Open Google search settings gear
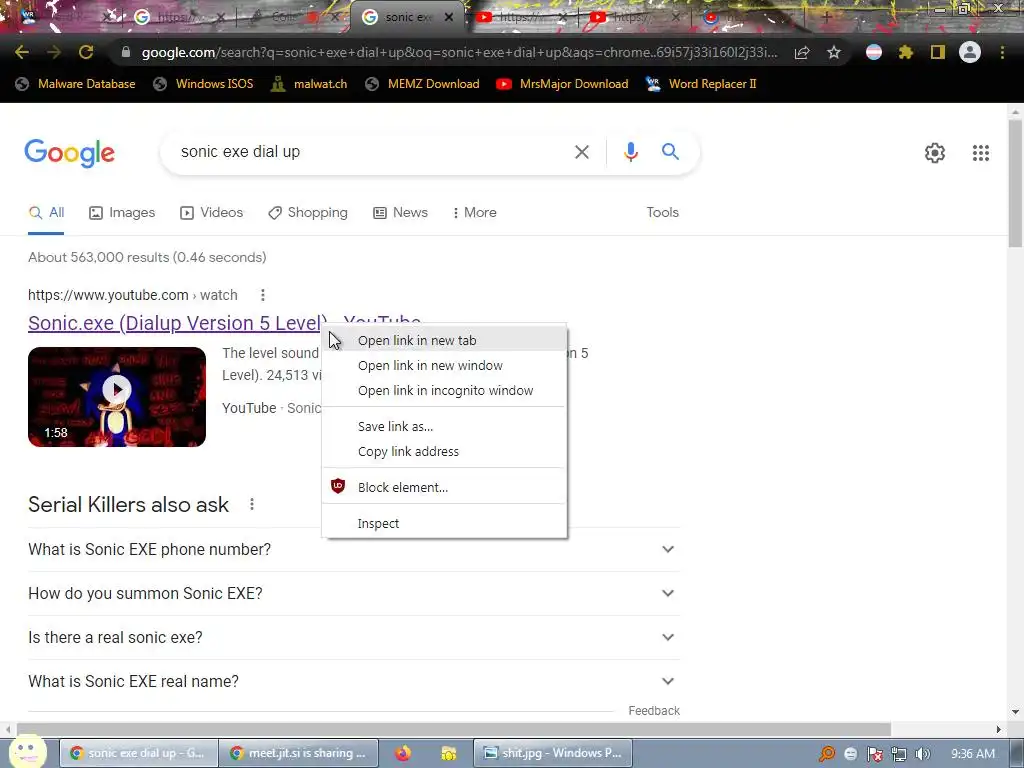This screenshot has height=768, width=1024. point(935,153)
